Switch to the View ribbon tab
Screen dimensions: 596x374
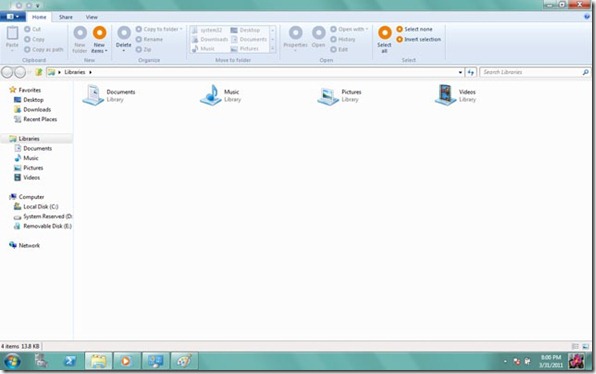[92, 17]
